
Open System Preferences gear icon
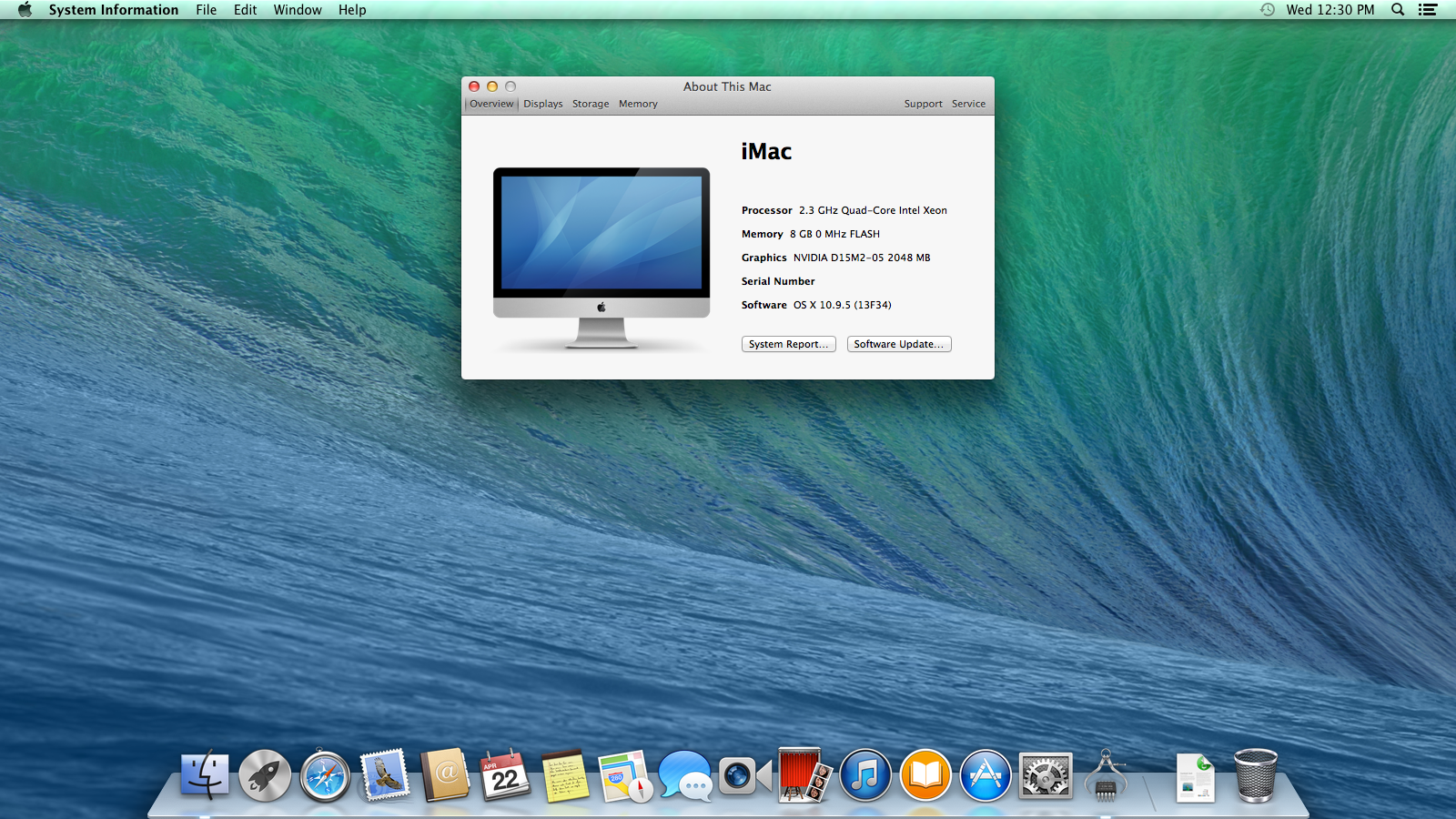[x=1046, y=776]
